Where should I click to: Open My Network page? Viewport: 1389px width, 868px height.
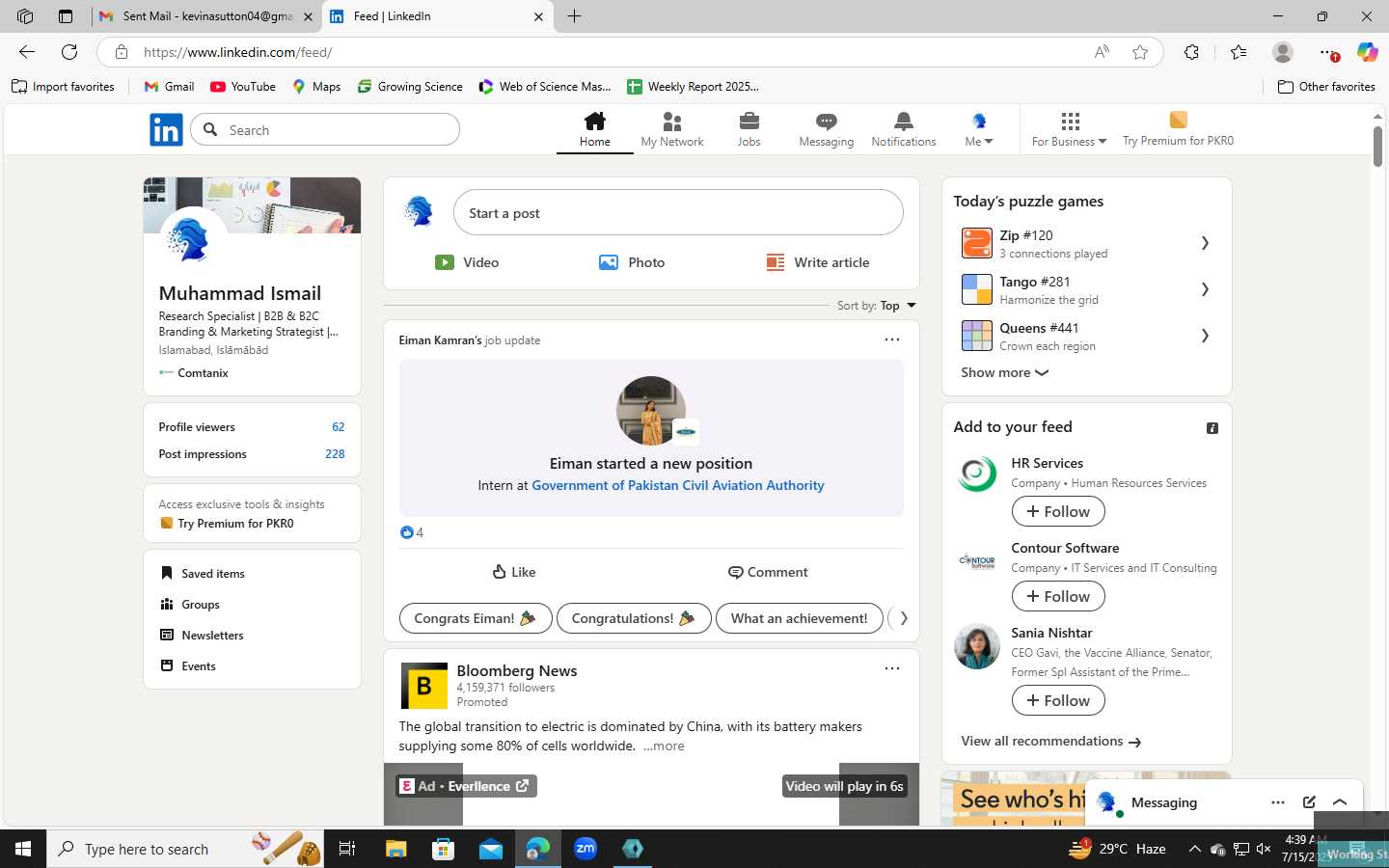pyautogui.click(x=672, y=129)
